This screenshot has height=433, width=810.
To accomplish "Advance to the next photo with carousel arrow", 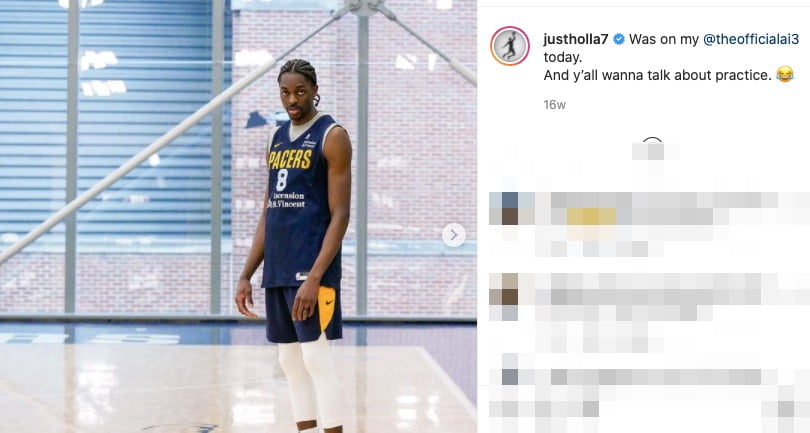I will pos(454,235).
